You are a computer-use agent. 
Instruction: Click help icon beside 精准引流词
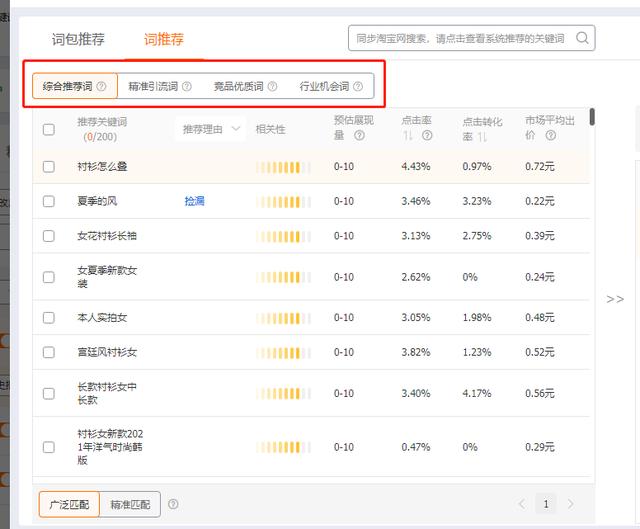pos(187,87)
